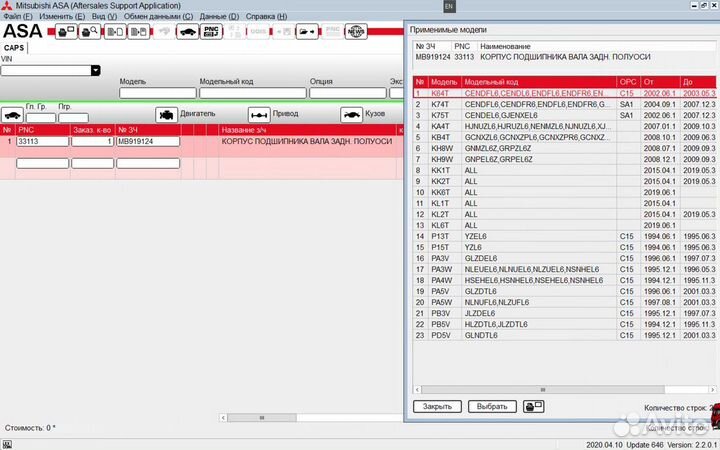Image resolution: width=720 pixels, height=450 pixels.
Task: Click the Выбрать button
Action: [x=492, y=406]
